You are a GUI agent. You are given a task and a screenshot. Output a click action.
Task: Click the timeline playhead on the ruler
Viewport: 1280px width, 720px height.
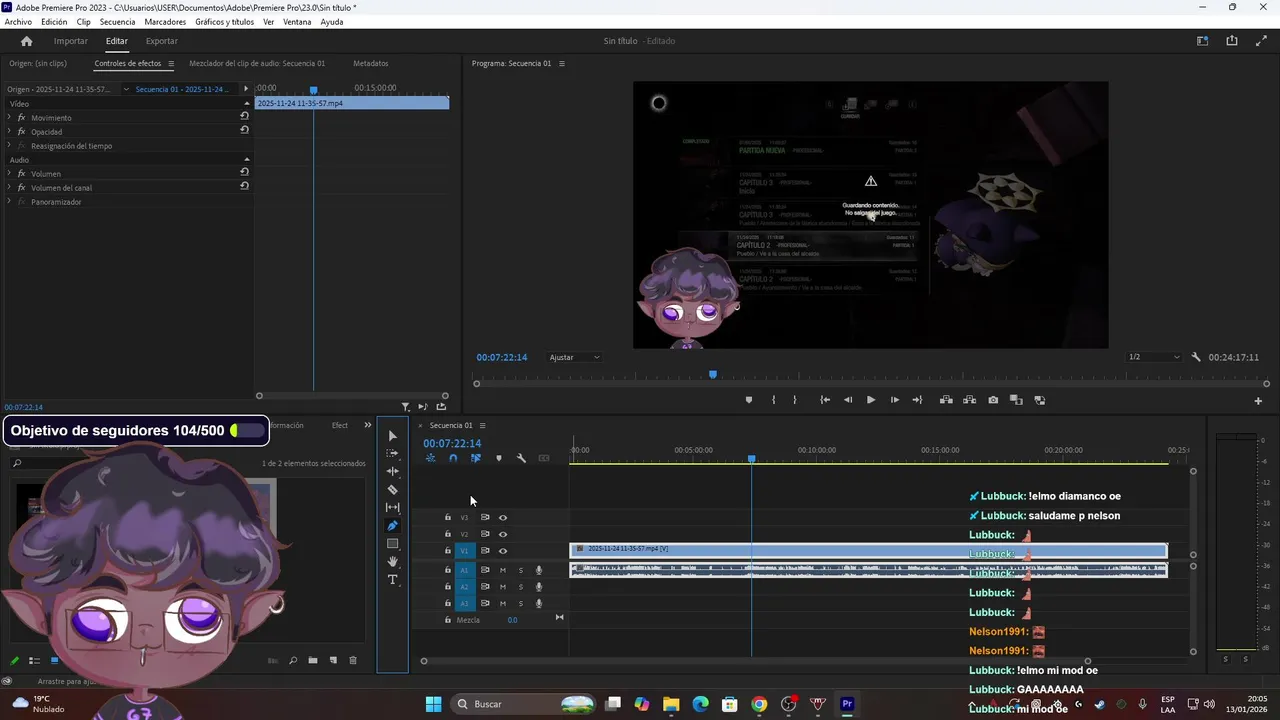[752, 459]
